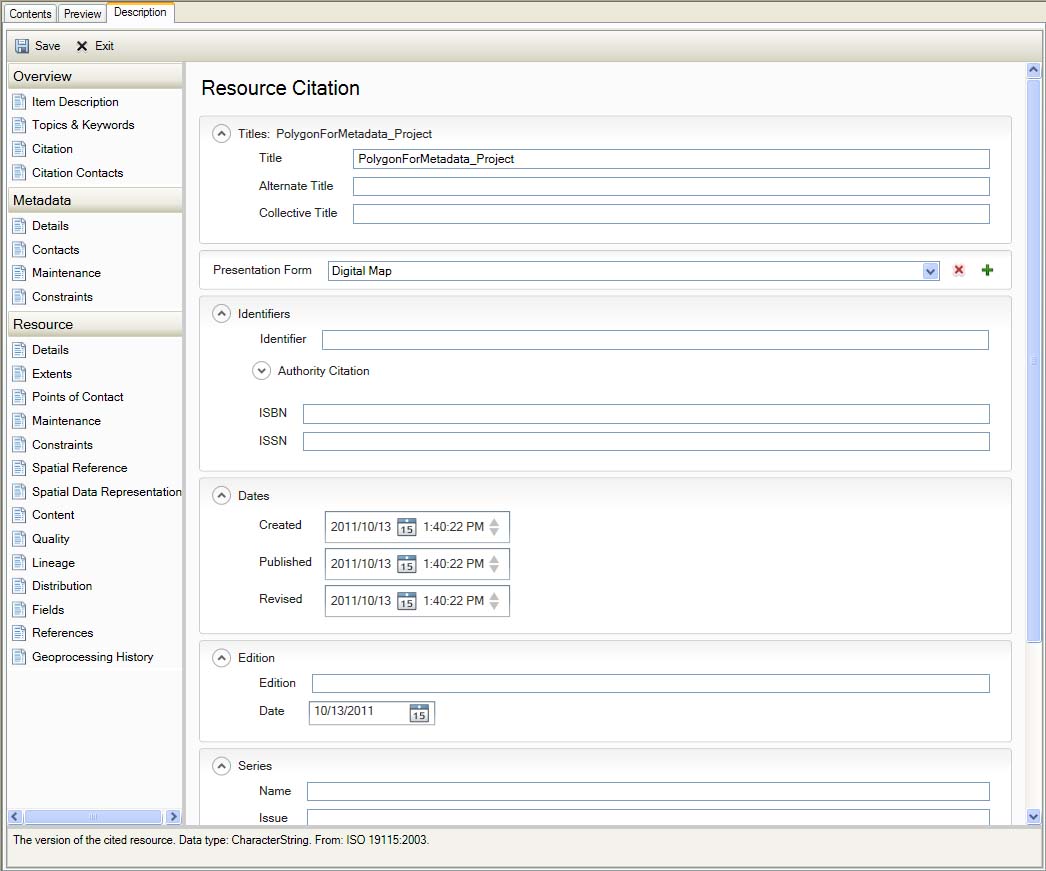This screenshot has width=1046, height=871.
Task: Switch to the Preview tab
Action: pyautogui.click(x=82, y=14)
